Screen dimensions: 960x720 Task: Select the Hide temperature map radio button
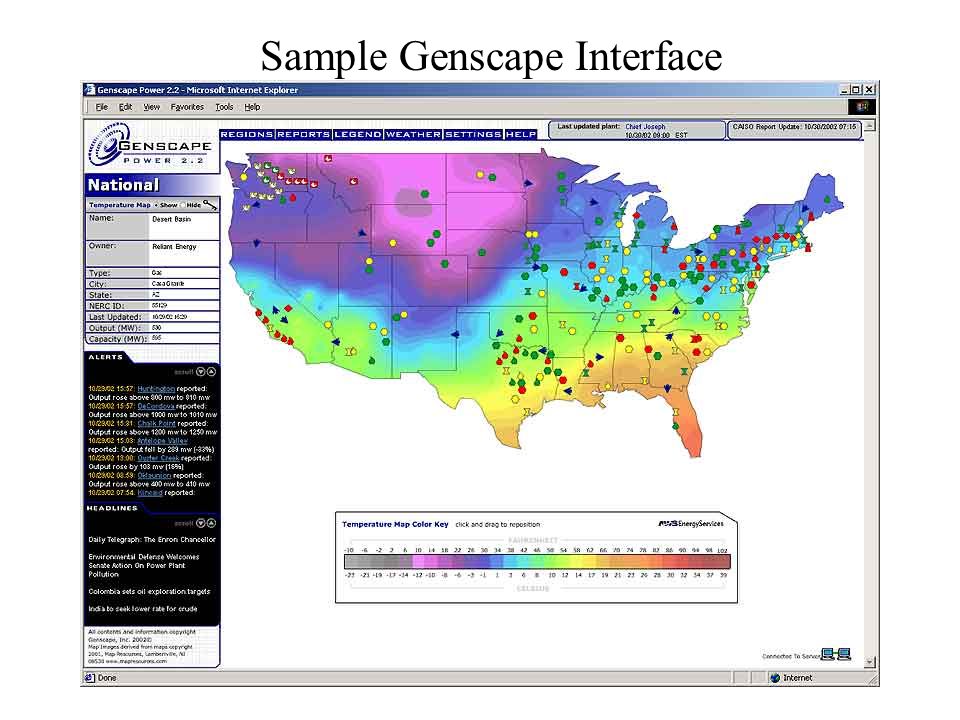[182, 205]
